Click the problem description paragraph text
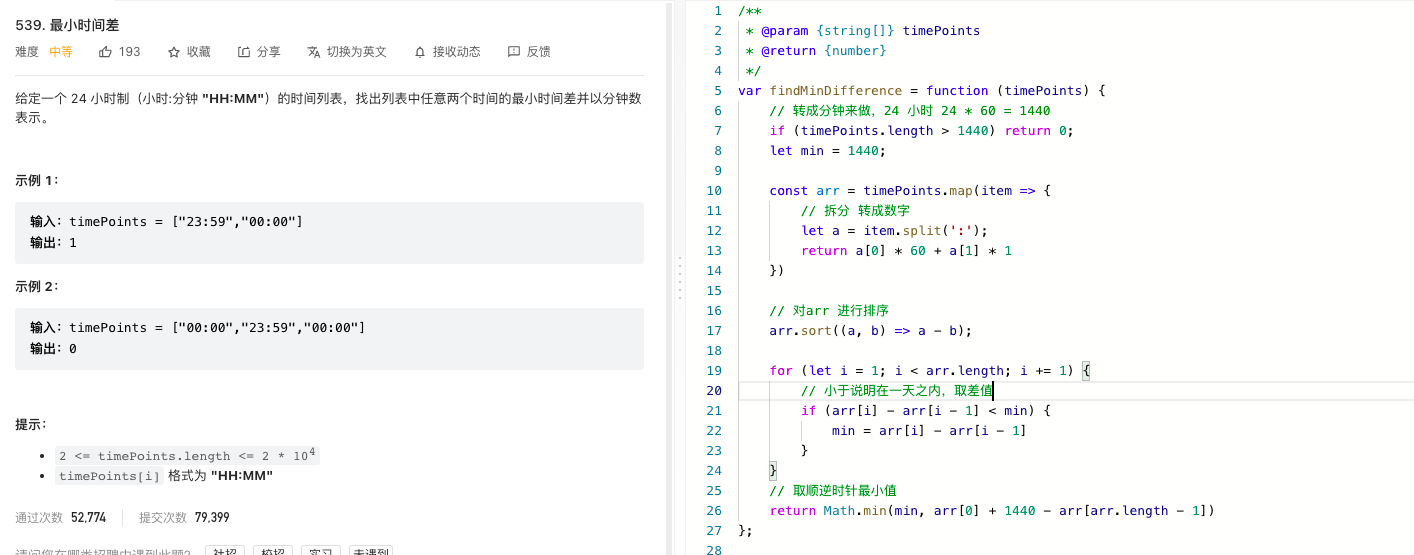1414x555 pixels. pos(328,108)
